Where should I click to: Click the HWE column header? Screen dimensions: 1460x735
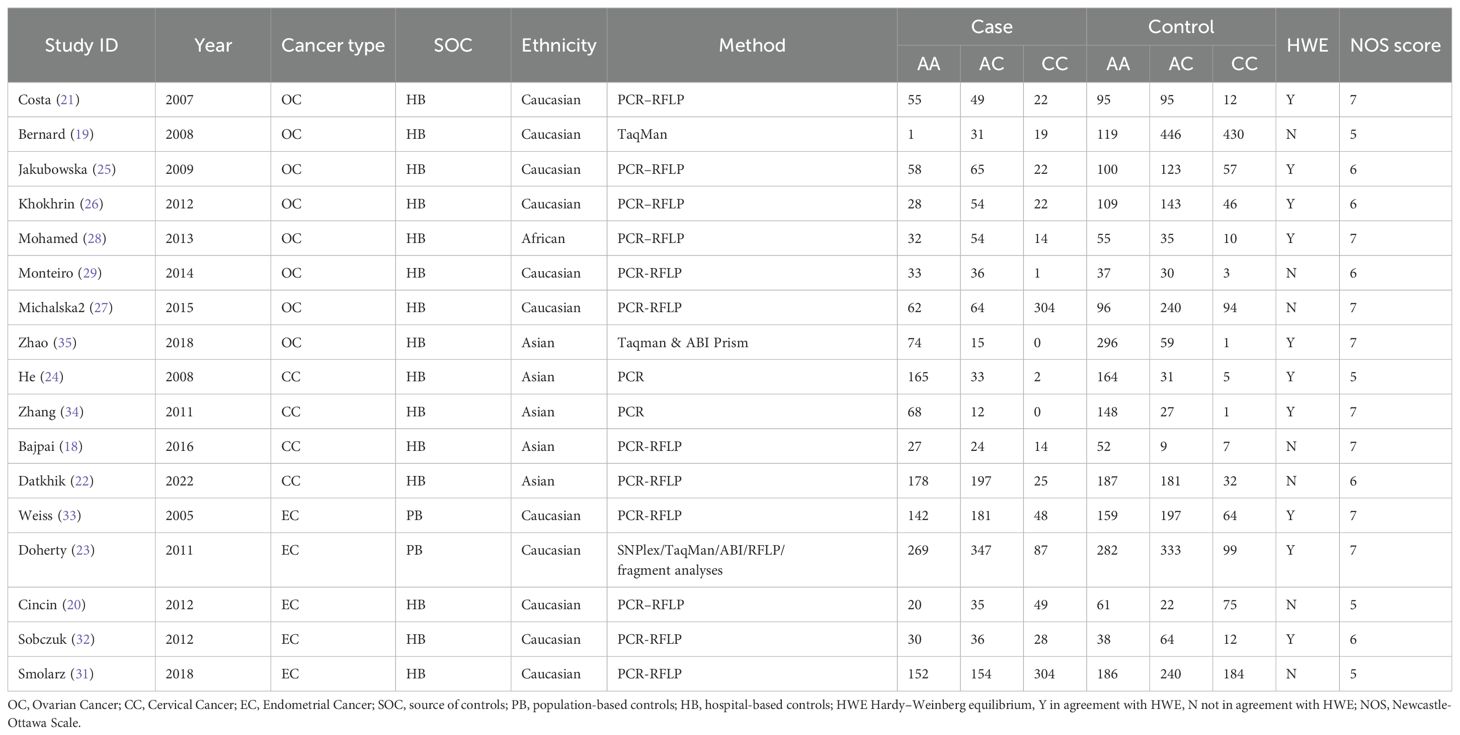click(1307, 45)
